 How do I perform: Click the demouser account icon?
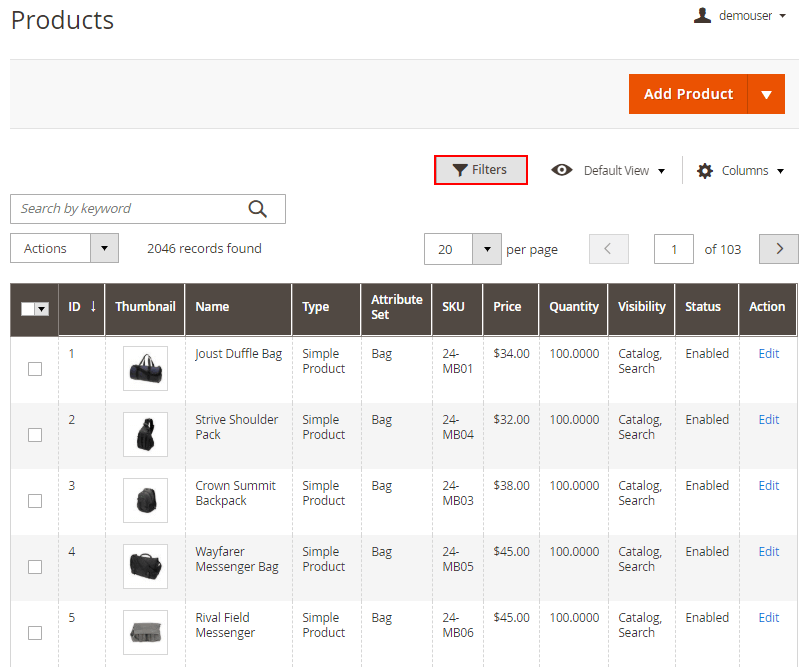(x=703, y=15)
